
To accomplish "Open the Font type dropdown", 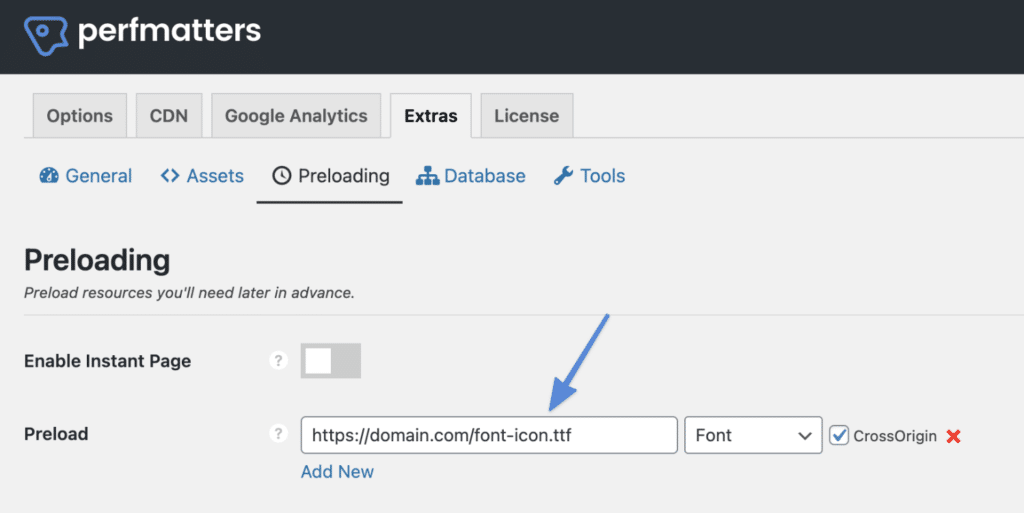I will pos(753,435).
